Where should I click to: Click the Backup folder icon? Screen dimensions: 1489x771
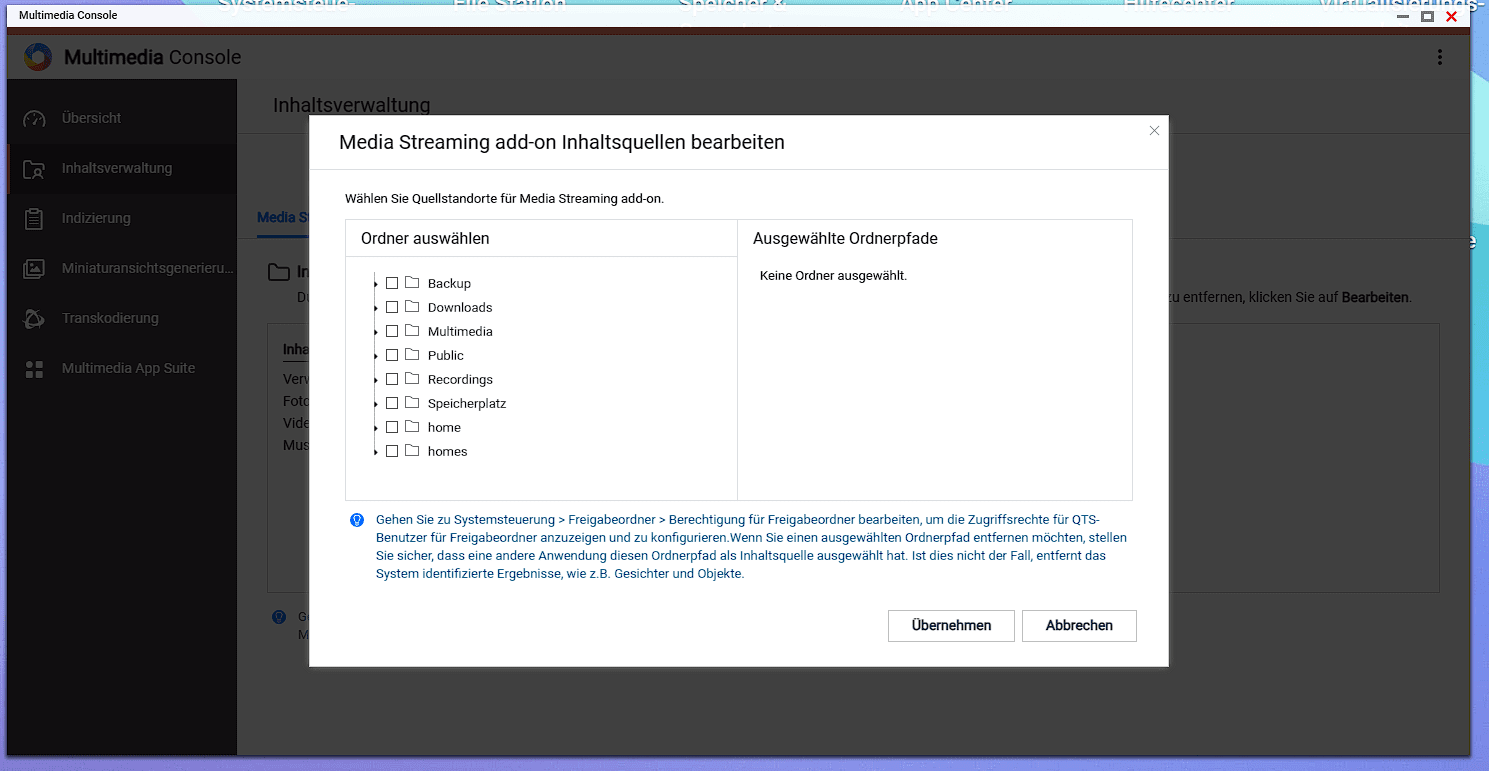point(412,282)
